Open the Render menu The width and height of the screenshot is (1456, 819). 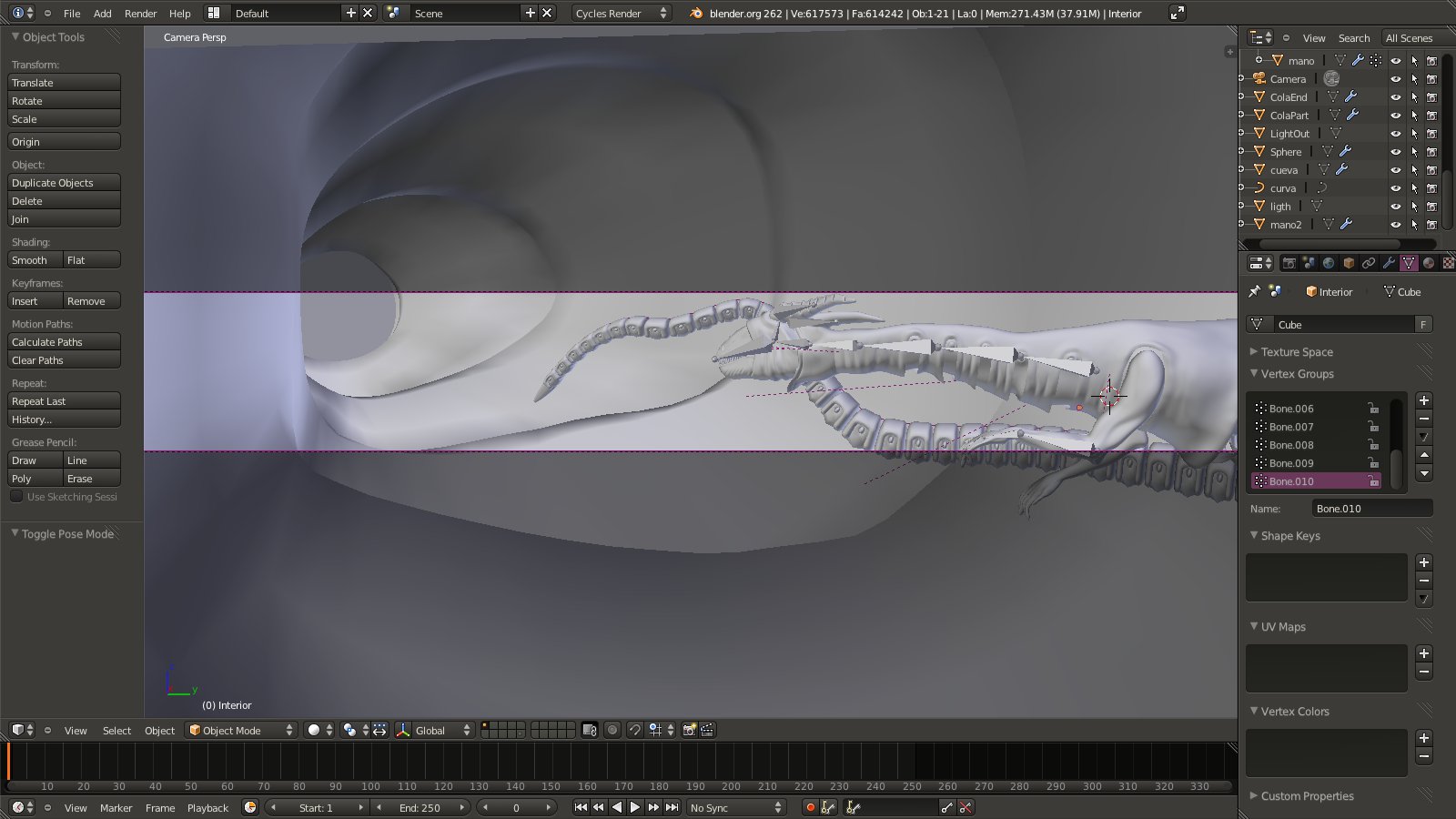(x=140, y=13)
